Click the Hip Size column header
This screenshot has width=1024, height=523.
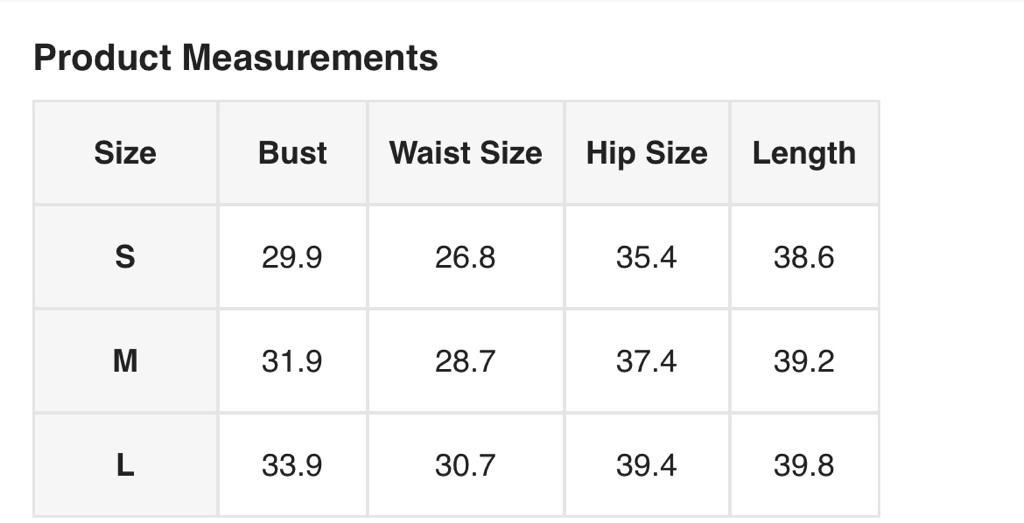coord(646,153)
